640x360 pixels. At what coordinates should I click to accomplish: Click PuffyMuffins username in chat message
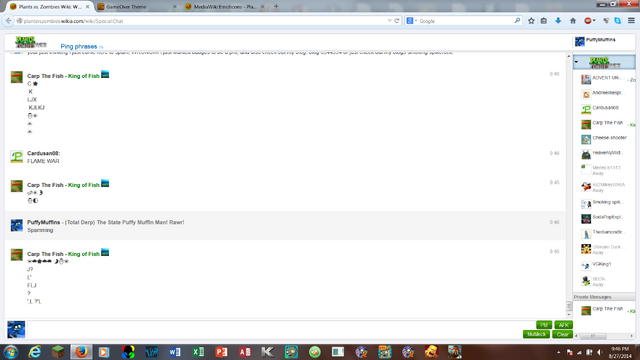43,222
